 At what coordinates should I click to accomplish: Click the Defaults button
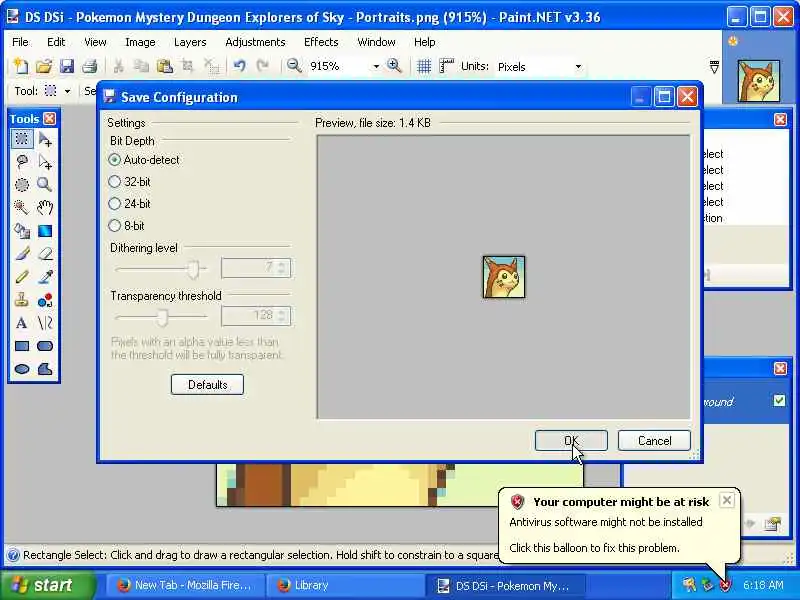[x=207, y=384]
